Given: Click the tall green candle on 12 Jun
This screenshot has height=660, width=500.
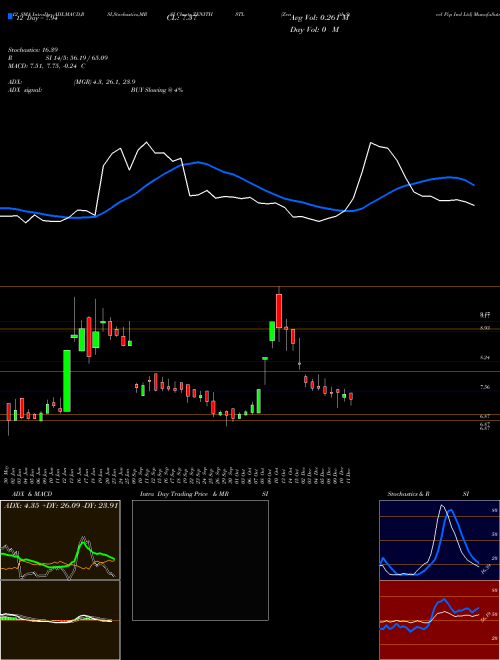Looking at the screenshot, I should point(67,381).
